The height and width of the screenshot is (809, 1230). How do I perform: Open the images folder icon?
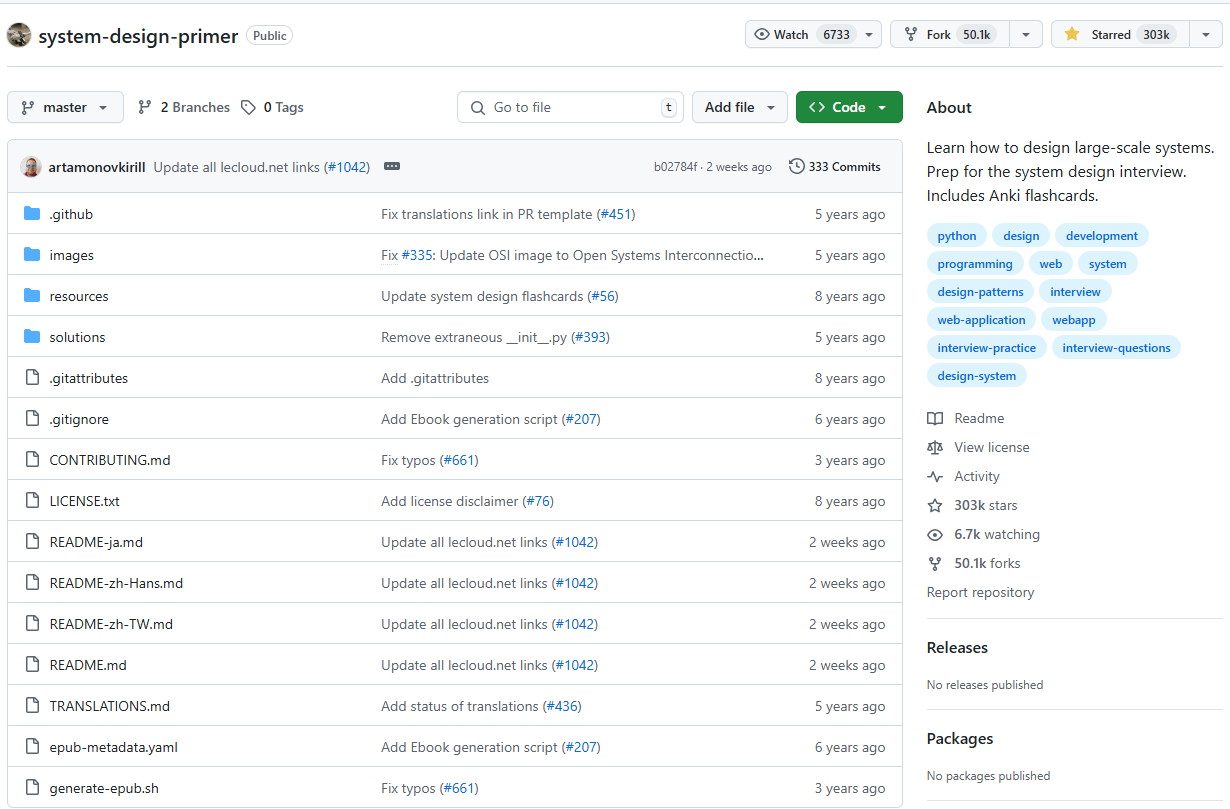point(32,255)
